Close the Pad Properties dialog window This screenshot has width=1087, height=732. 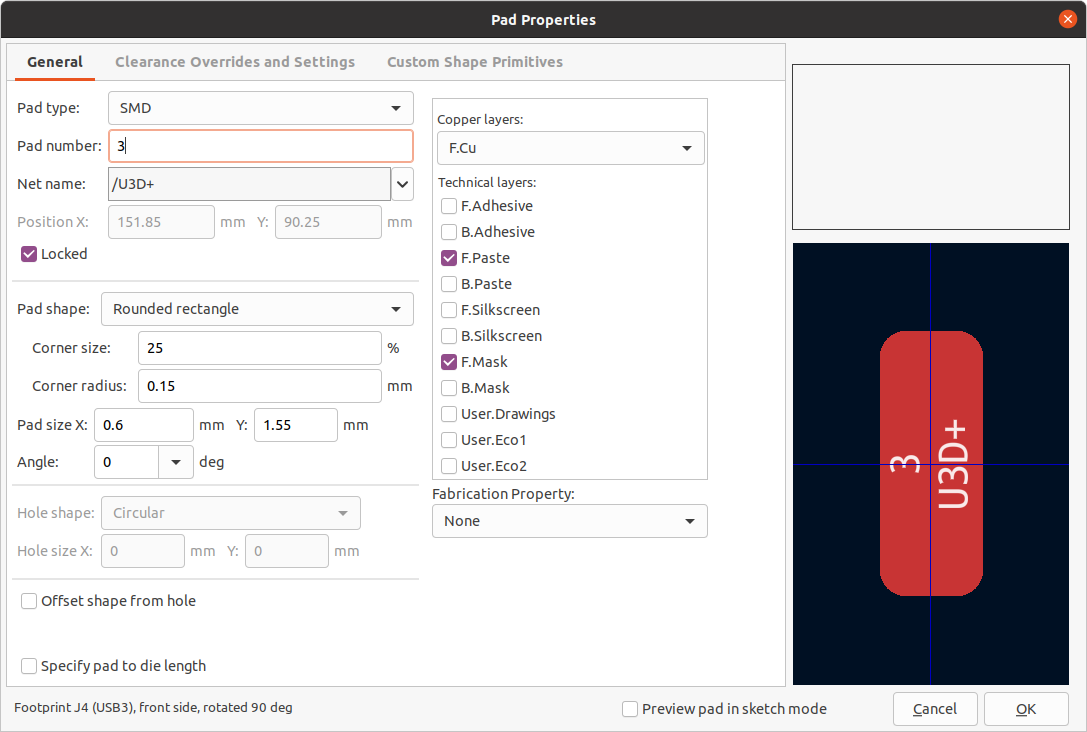click(x=1068, y=19)
